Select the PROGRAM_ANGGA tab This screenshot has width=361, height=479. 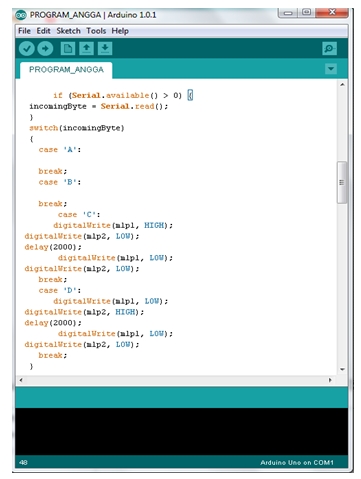tap(66, 70)
